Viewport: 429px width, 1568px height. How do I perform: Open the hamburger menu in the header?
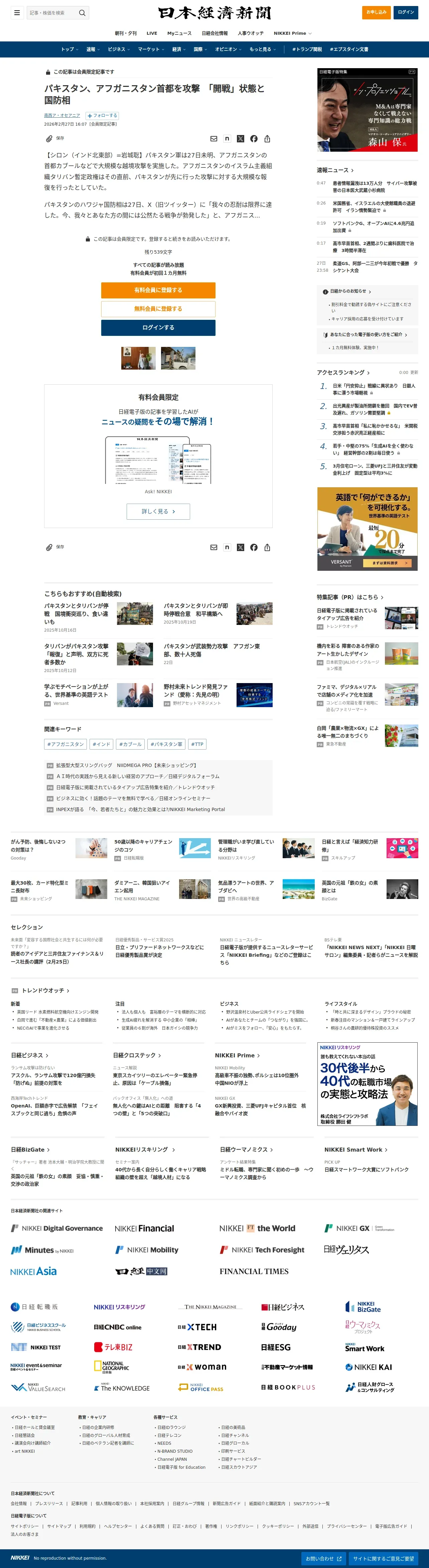17,12
